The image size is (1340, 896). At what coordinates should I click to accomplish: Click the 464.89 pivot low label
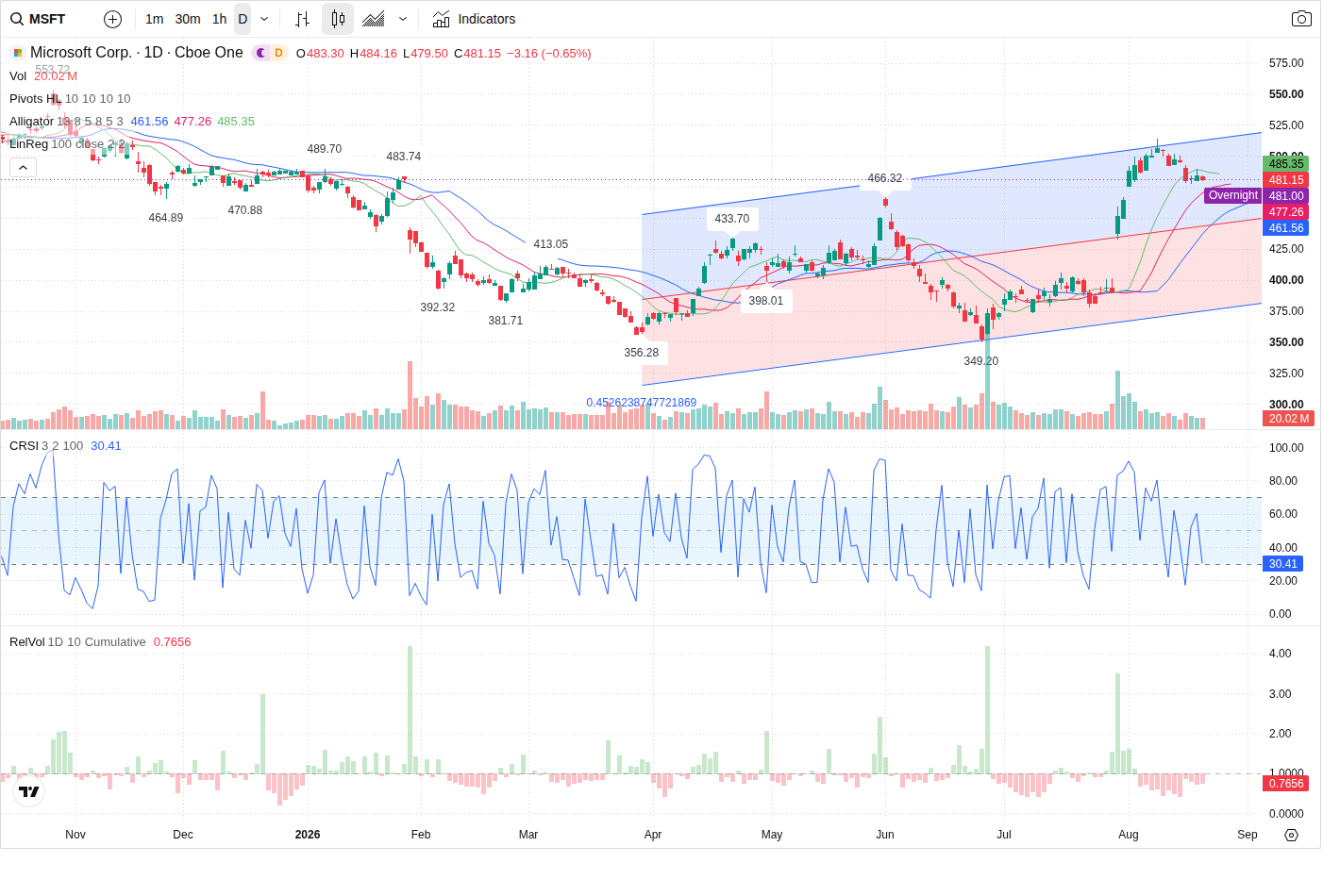[166, 218]
